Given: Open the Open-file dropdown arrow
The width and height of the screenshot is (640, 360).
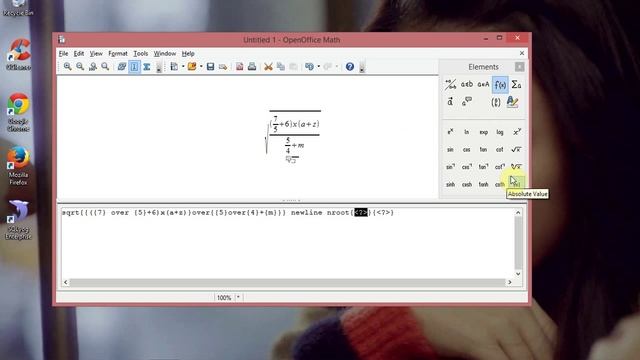Looking at the screenshot, I should [x=201, y=67].
